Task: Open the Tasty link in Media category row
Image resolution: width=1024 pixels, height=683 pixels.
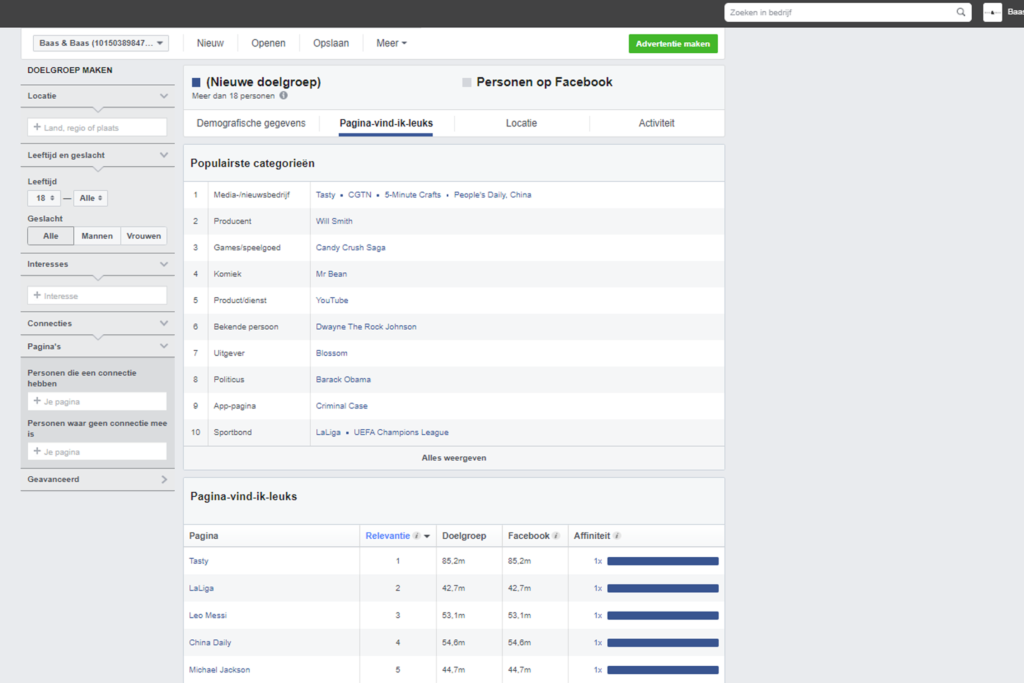Action: pyautogui.click(x=325, y=195)
